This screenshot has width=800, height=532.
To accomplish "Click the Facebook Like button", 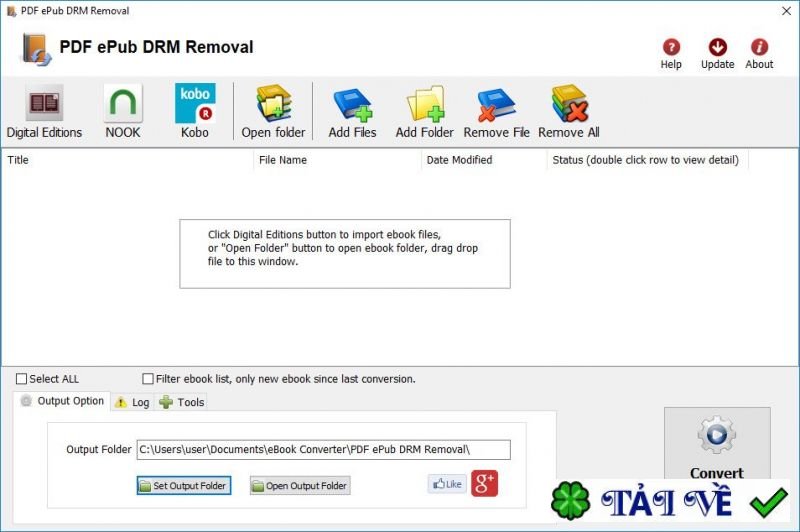I will click(447, 484).
